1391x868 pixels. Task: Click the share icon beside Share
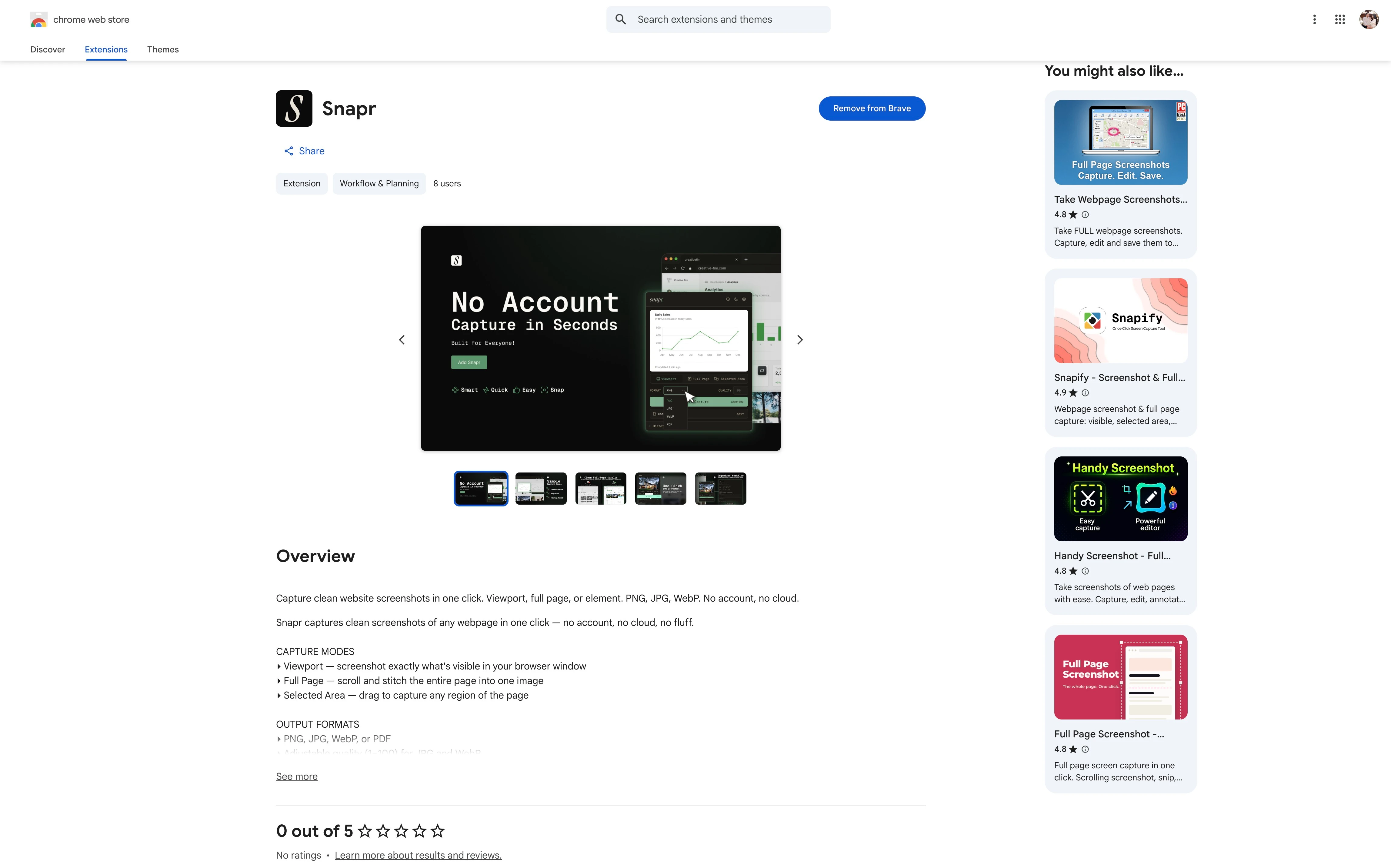[x=289, y=151]
